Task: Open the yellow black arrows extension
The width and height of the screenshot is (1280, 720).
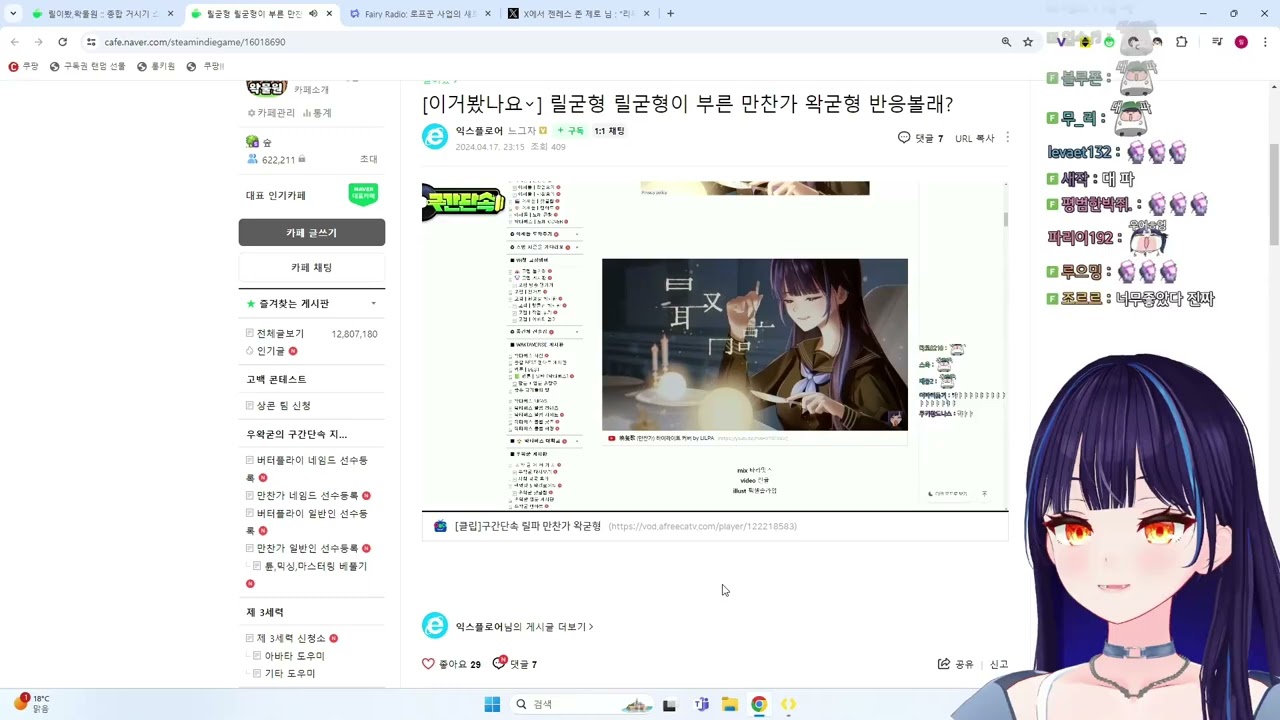Action: point(1085,42)
